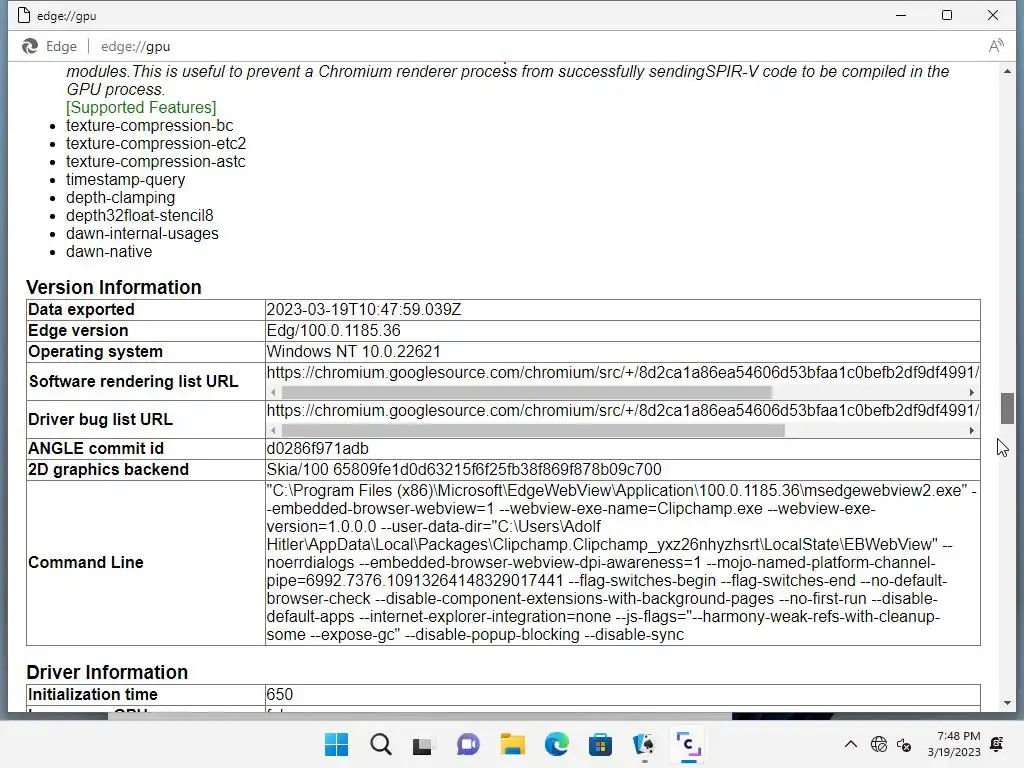
Task: Click dawn-internal-usages list item
Action: coord(142,234)
